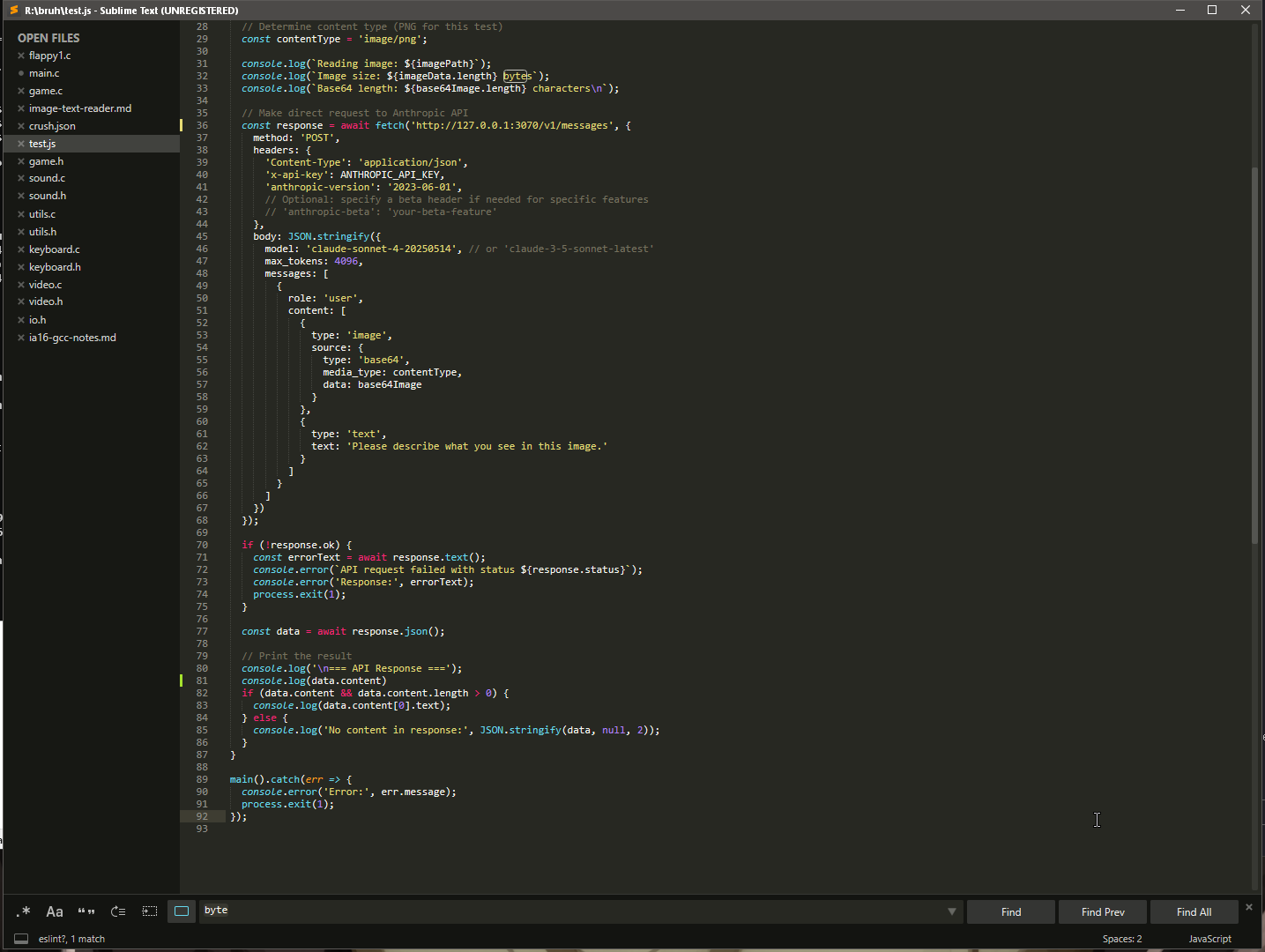Open keyboard.h from the open files list
The width and height of the screenshot is (1265, 952).
click(x=55, y=267)
